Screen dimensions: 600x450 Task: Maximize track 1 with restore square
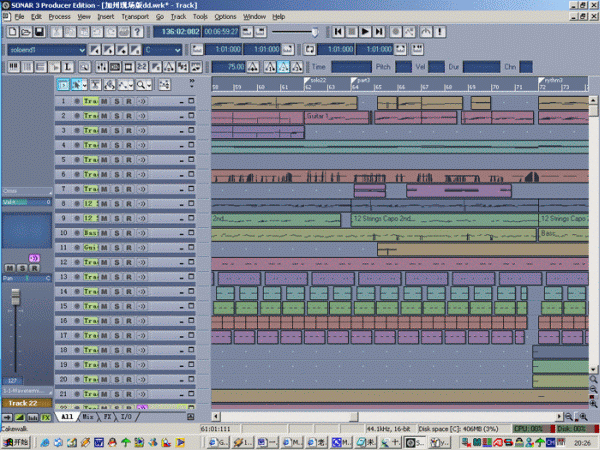coord(191,101)
